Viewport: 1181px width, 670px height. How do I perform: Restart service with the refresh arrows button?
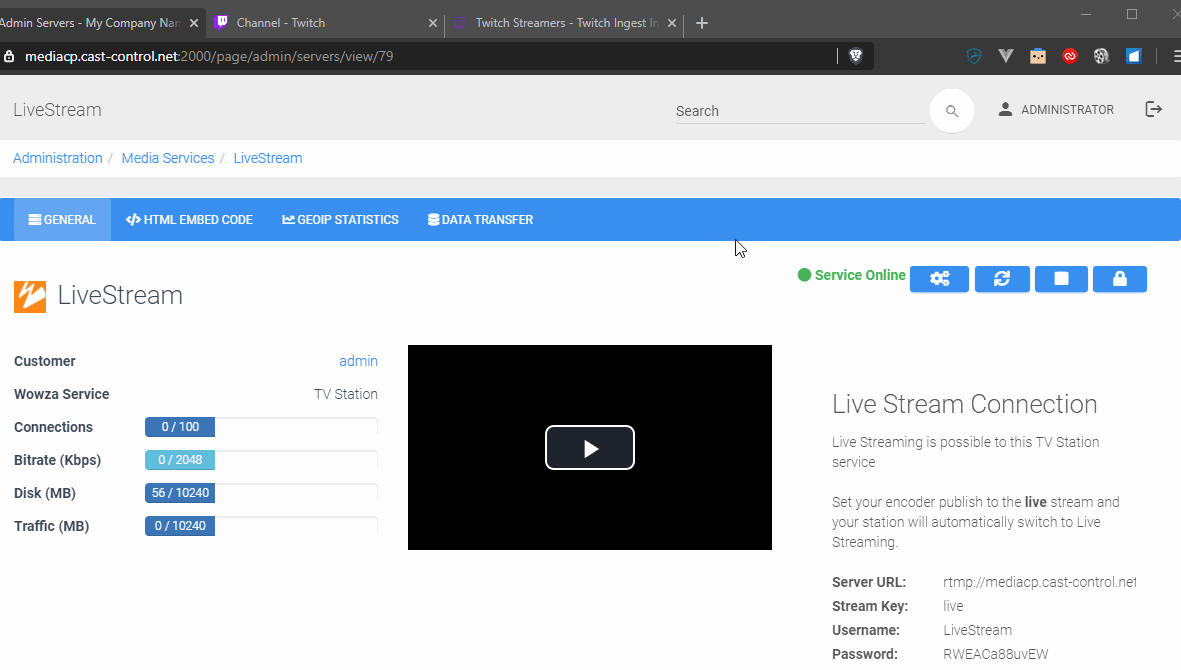coord(1002,279)
